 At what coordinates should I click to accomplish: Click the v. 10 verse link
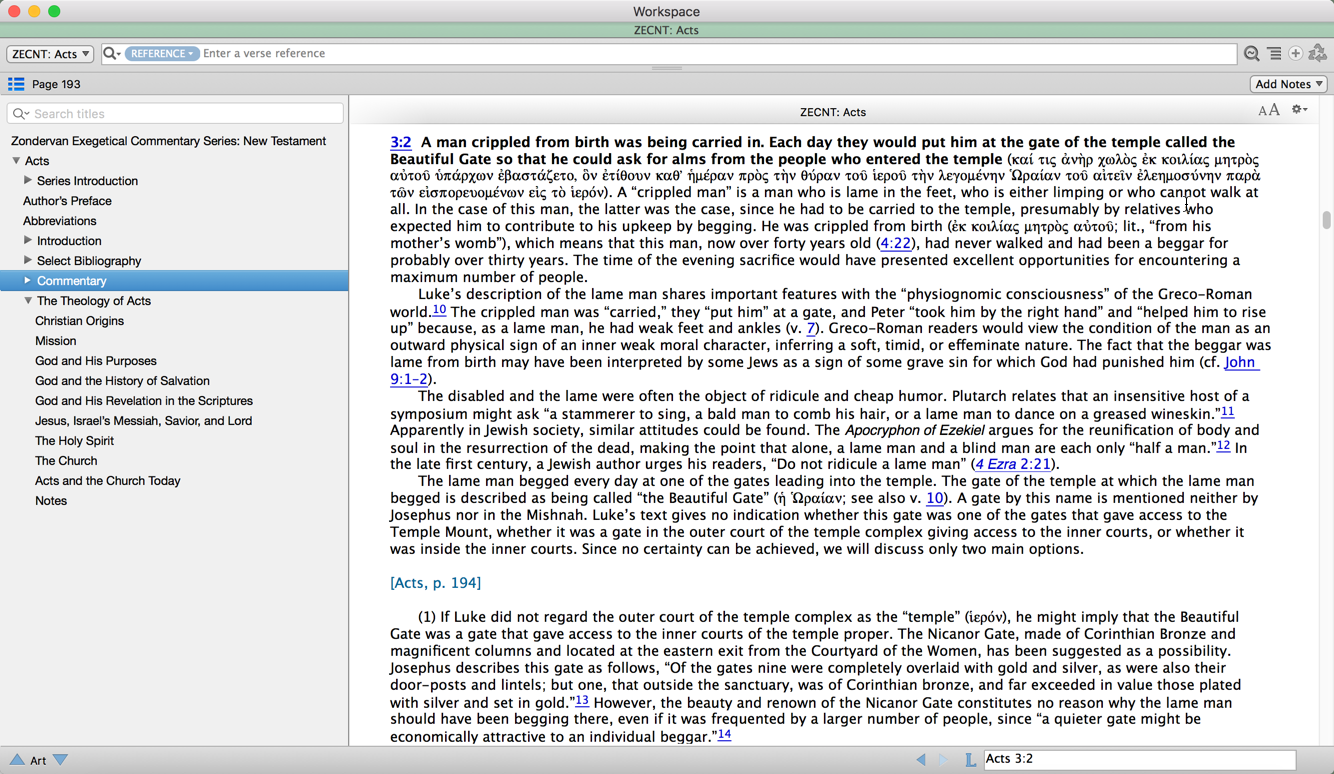click(935, 498)
